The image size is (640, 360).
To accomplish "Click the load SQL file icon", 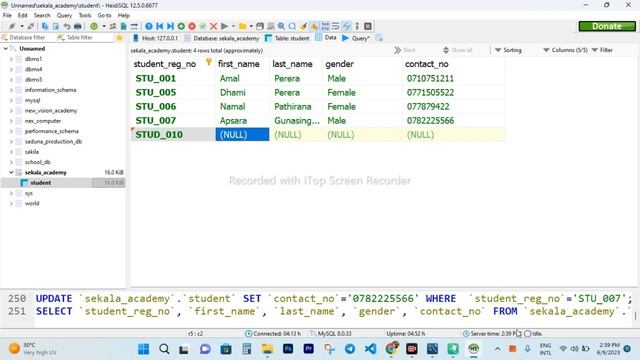I will [x=123, y=26].
